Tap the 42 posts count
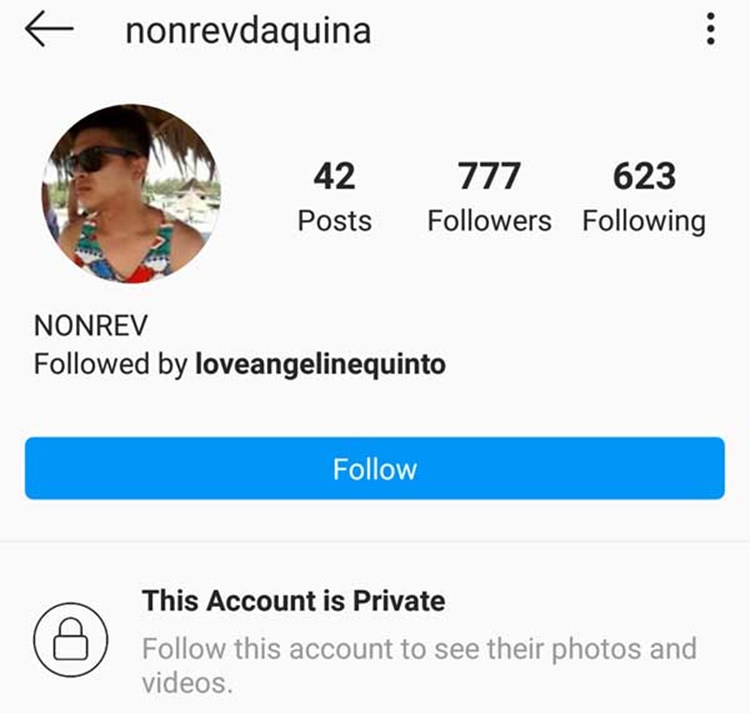Screen dimensions: 750x713 pyautogui.click(x=334, y=176)
